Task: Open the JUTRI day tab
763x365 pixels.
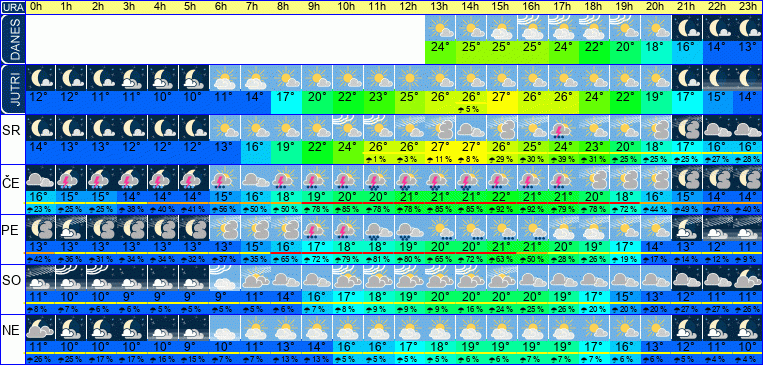Action: pos(12,90)
